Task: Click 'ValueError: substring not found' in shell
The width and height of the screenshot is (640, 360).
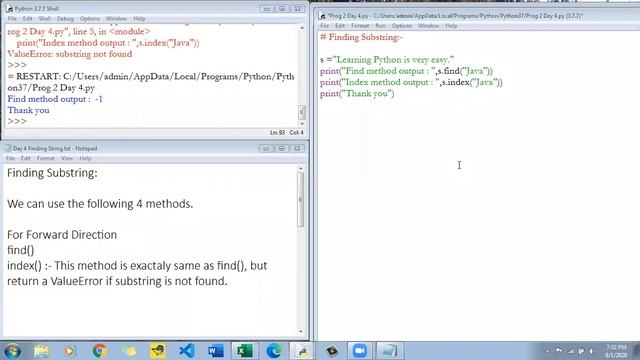Action: 70,54
